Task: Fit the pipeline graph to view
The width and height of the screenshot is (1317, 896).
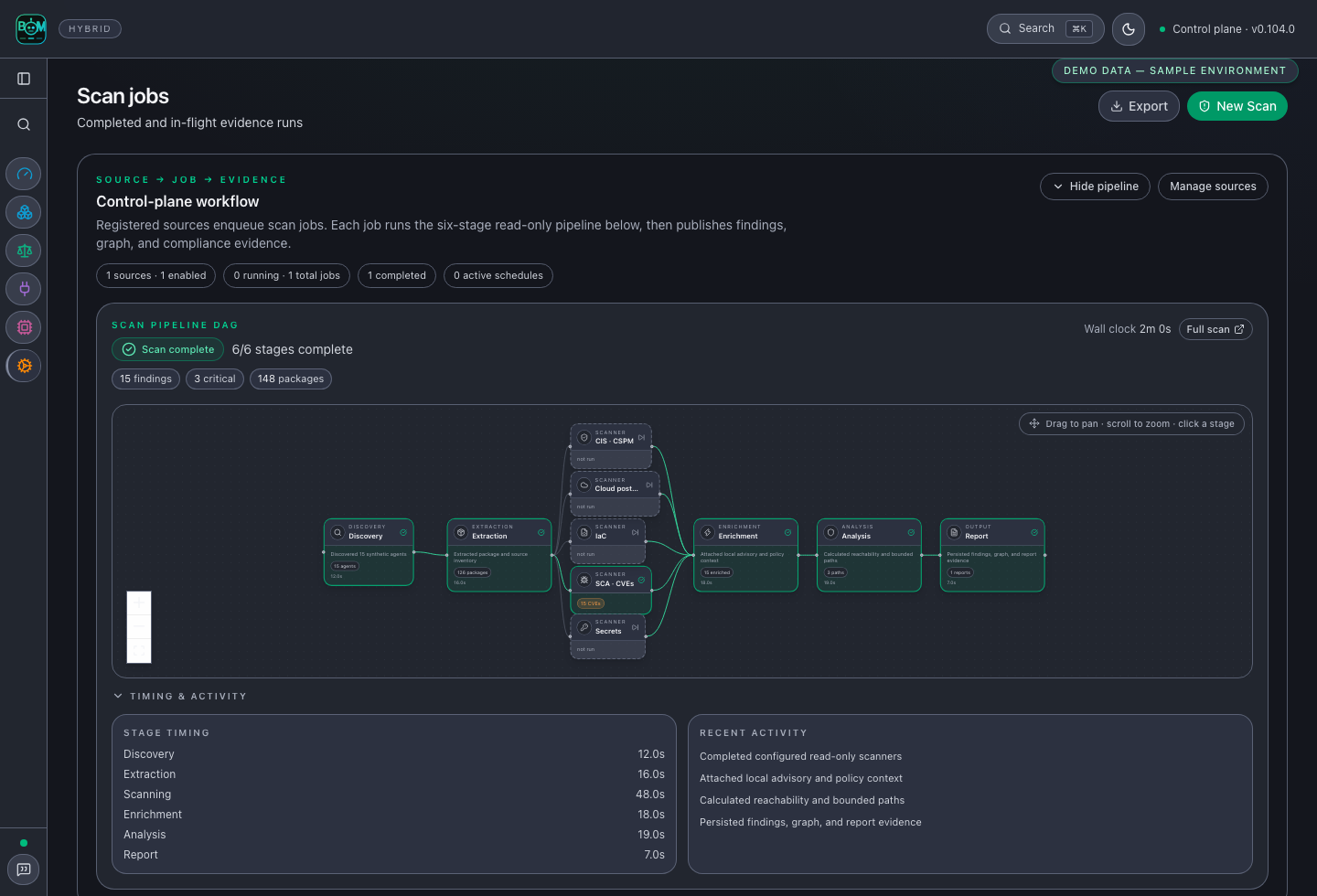Action: tap(139, 651)
